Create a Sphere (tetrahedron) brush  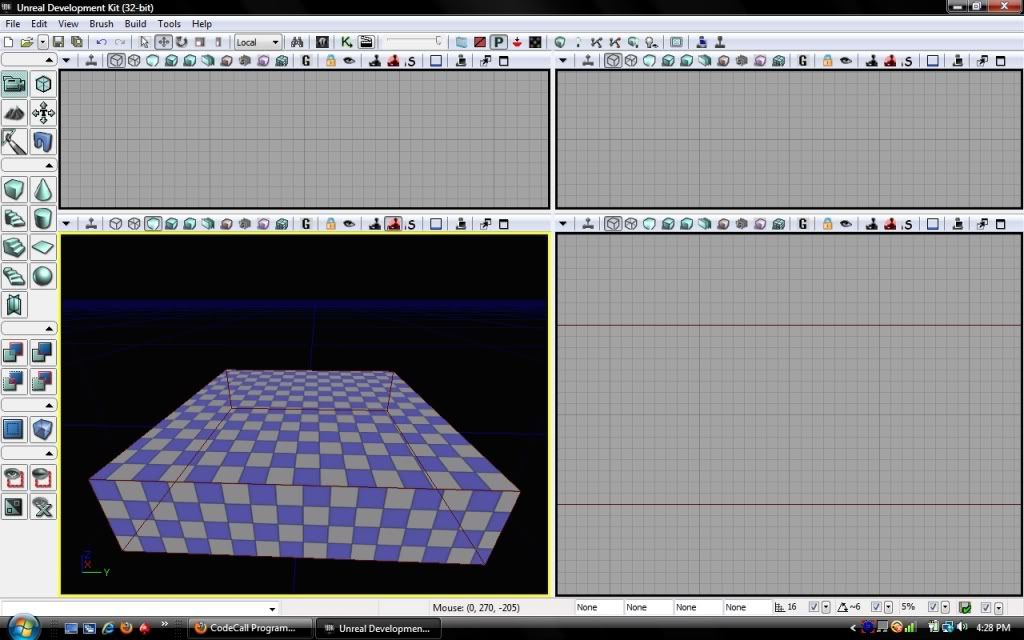[43, 276]
